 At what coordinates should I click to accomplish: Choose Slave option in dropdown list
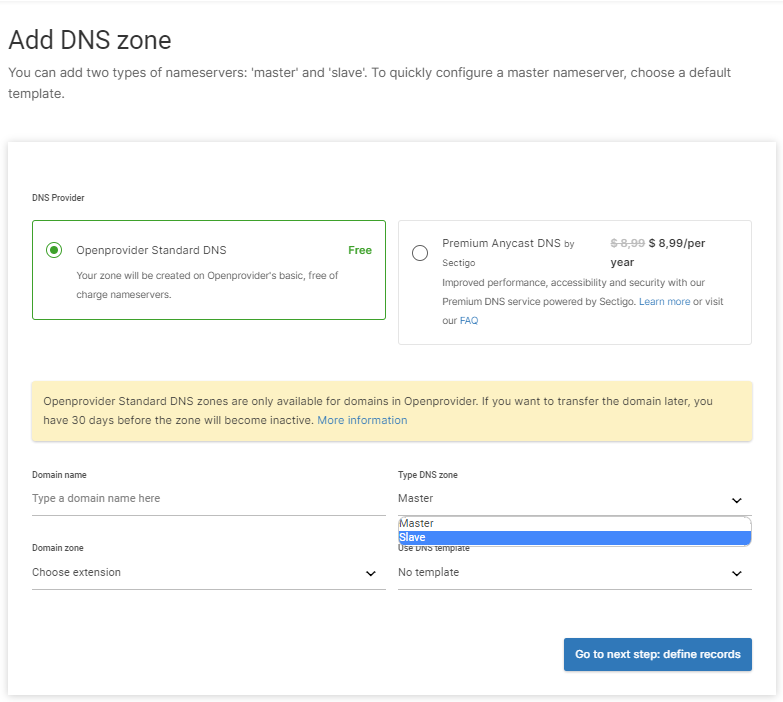(x=574, y=537)
